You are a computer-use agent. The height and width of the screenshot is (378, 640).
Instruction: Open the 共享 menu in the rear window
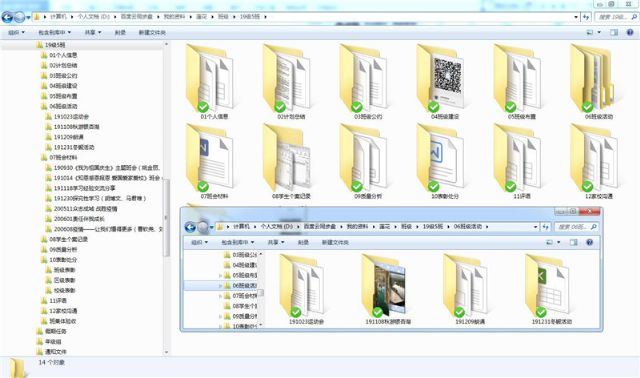(93, 32)
